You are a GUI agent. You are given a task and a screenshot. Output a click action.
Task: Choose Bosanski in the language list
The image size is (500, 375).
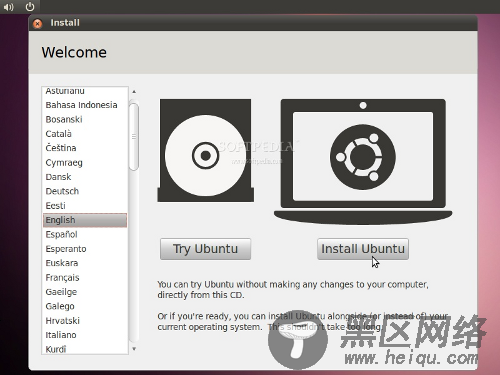(x=85, y=119)
